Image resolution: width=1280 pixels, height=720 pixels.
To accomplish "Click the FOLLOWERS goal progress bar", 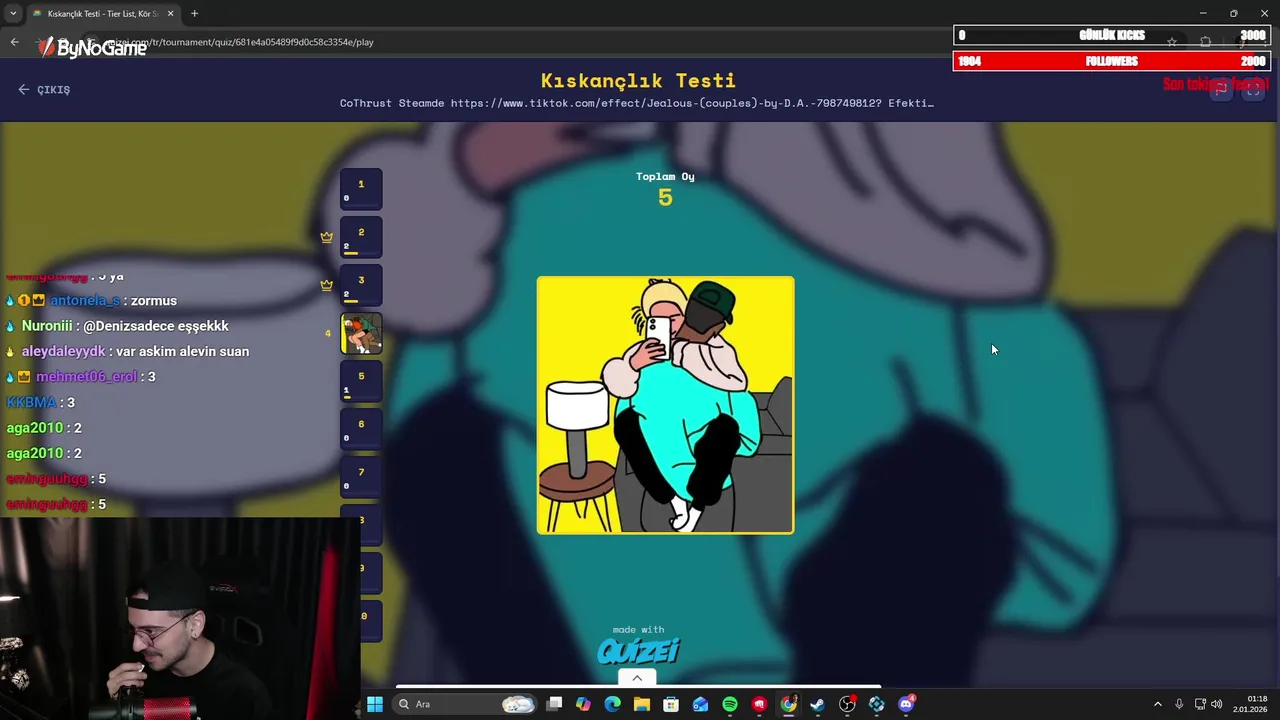I will coord(1112,61).
